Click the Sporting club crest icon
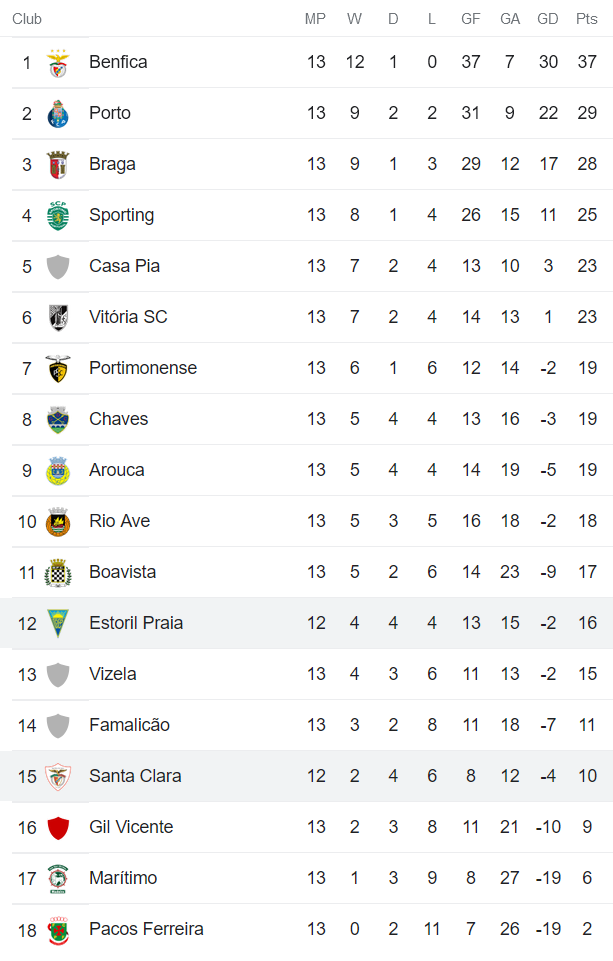613x961 pixels. click(x=58, y=216)
